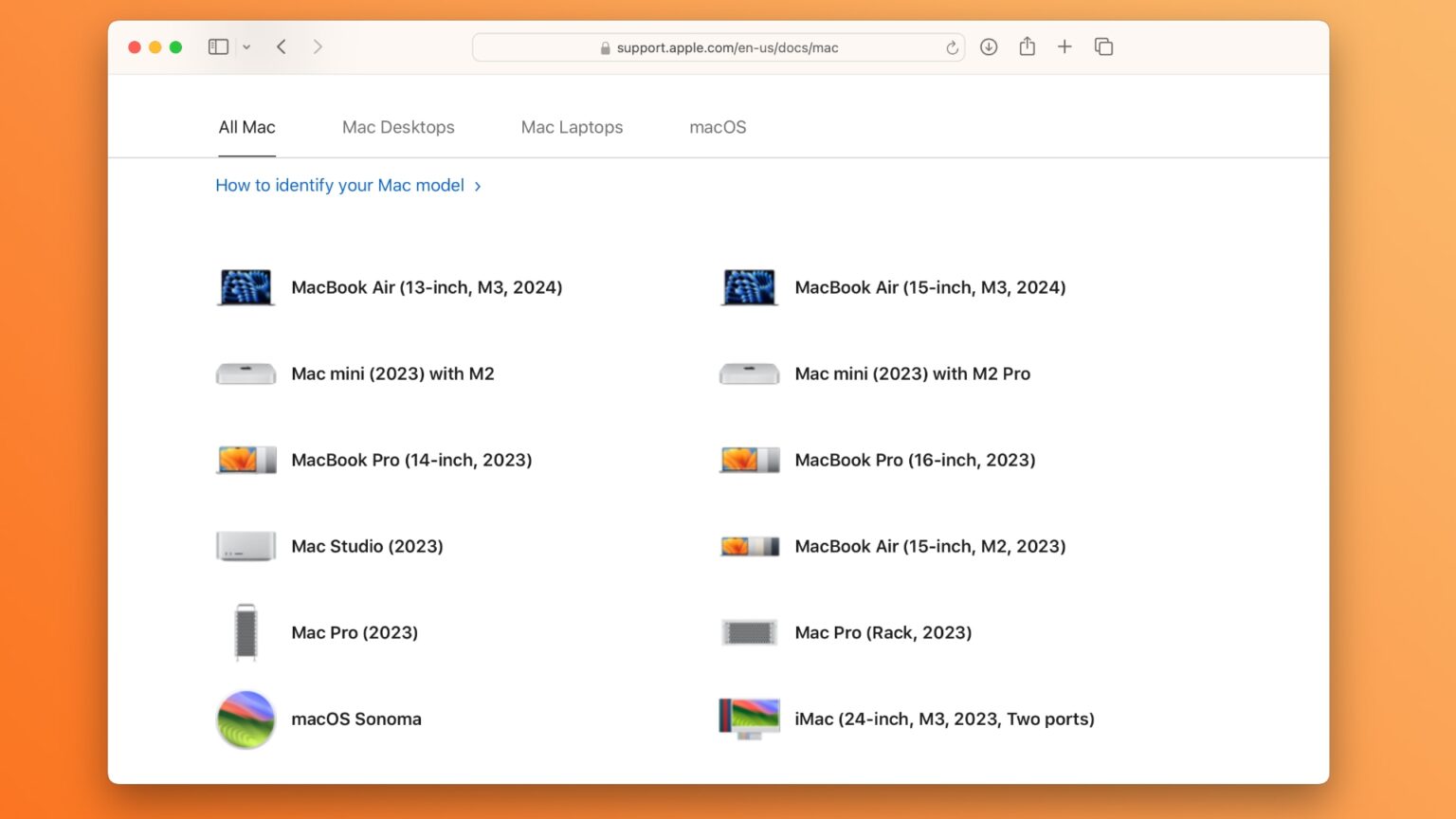The image size is (1456, 819).
Task: Open MacBook Air (15-inch, M2, 2023) link
Action: click(x=930, y=546)
